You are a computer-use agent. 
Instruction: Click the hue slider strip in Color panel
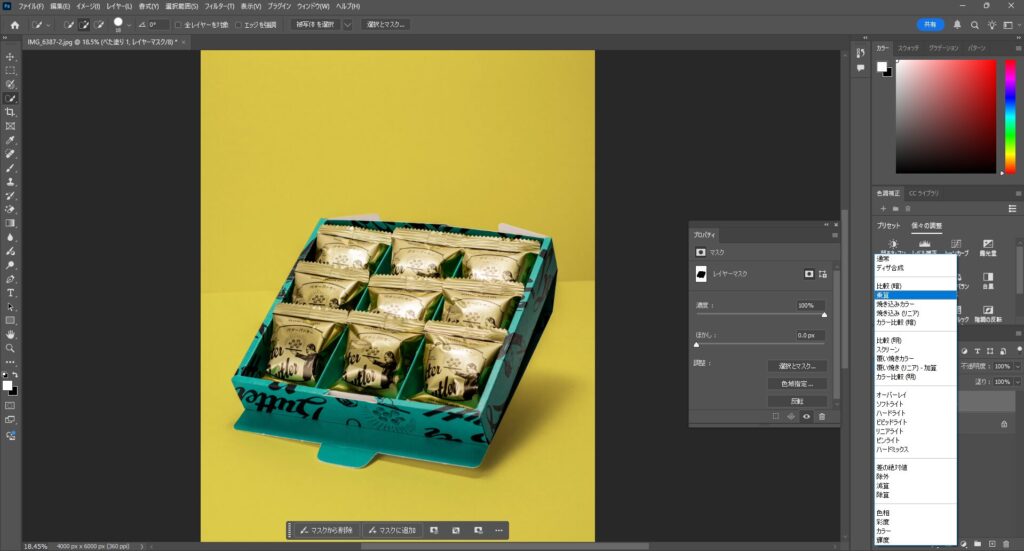tap(1010, 116)
